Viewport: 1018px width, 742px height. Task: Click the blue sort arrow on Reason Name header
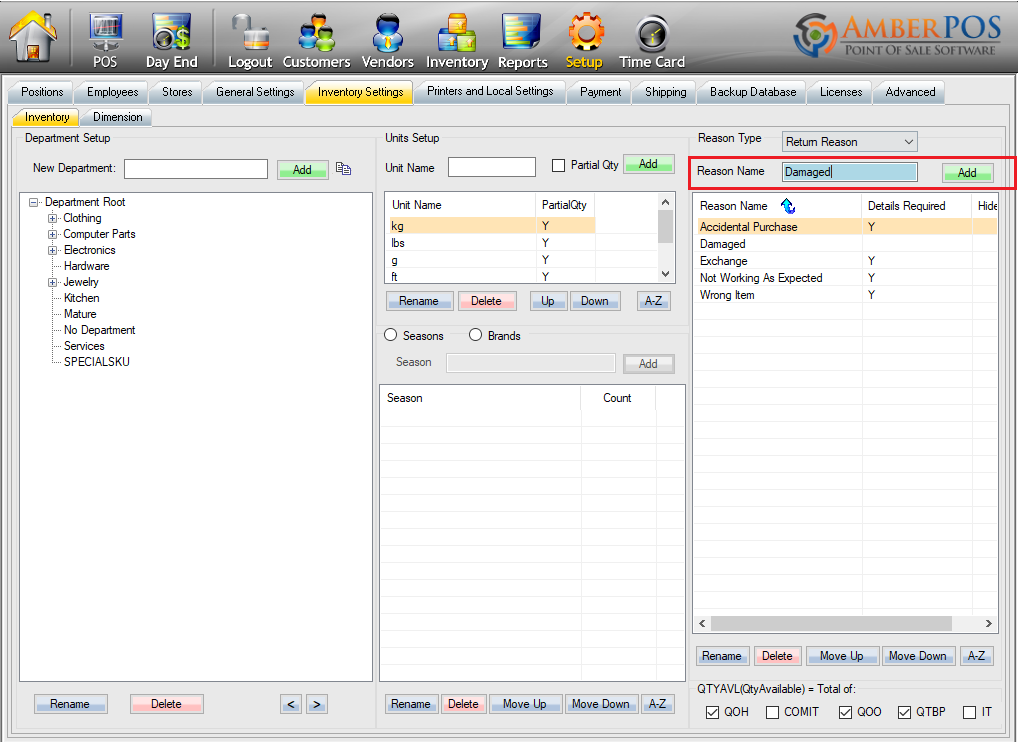(788, 206)
